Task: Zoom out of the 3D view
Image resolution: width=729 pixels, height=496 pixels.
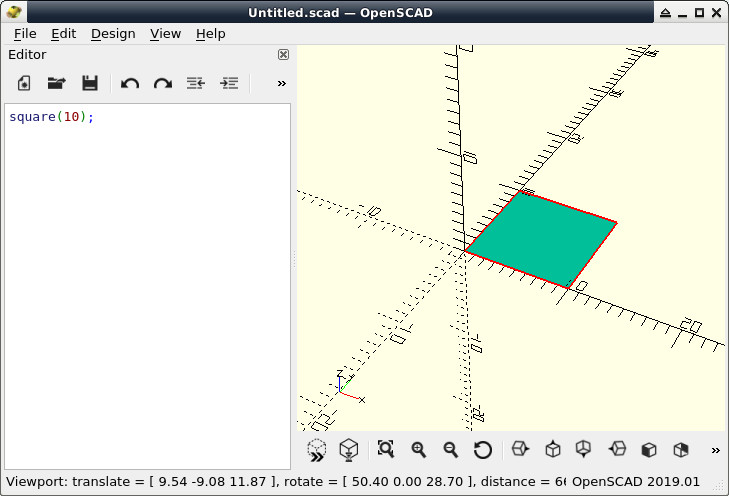Action: [x=451, y=450]
